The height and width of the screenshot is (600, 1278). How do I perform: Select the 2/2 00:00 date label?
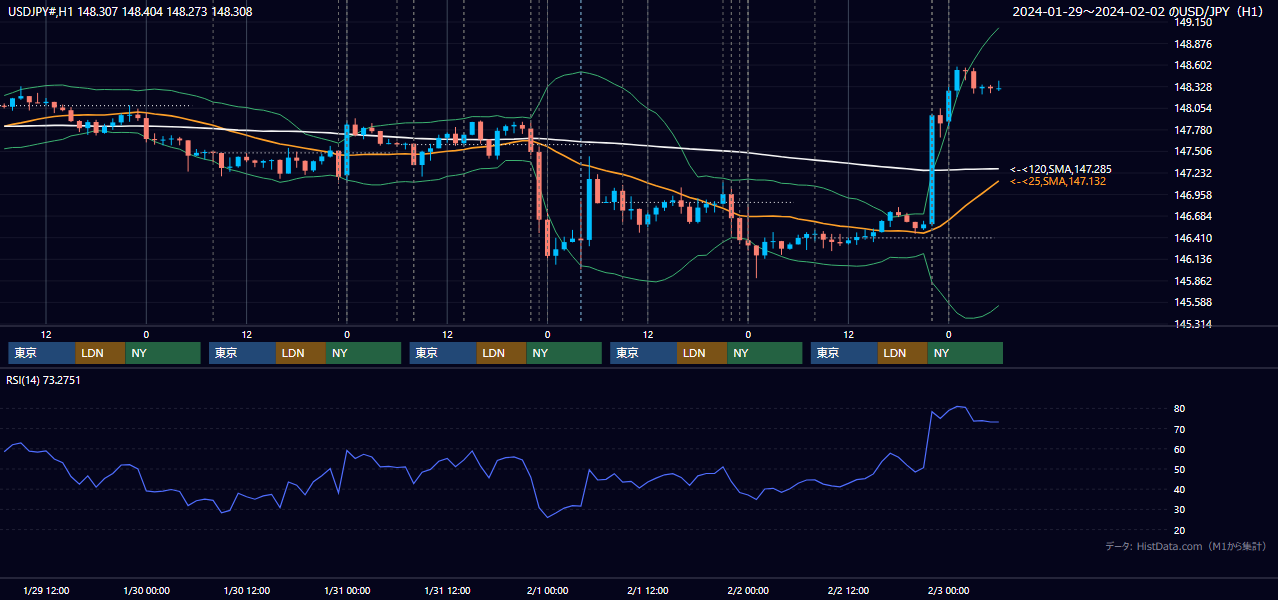(748, 590)
